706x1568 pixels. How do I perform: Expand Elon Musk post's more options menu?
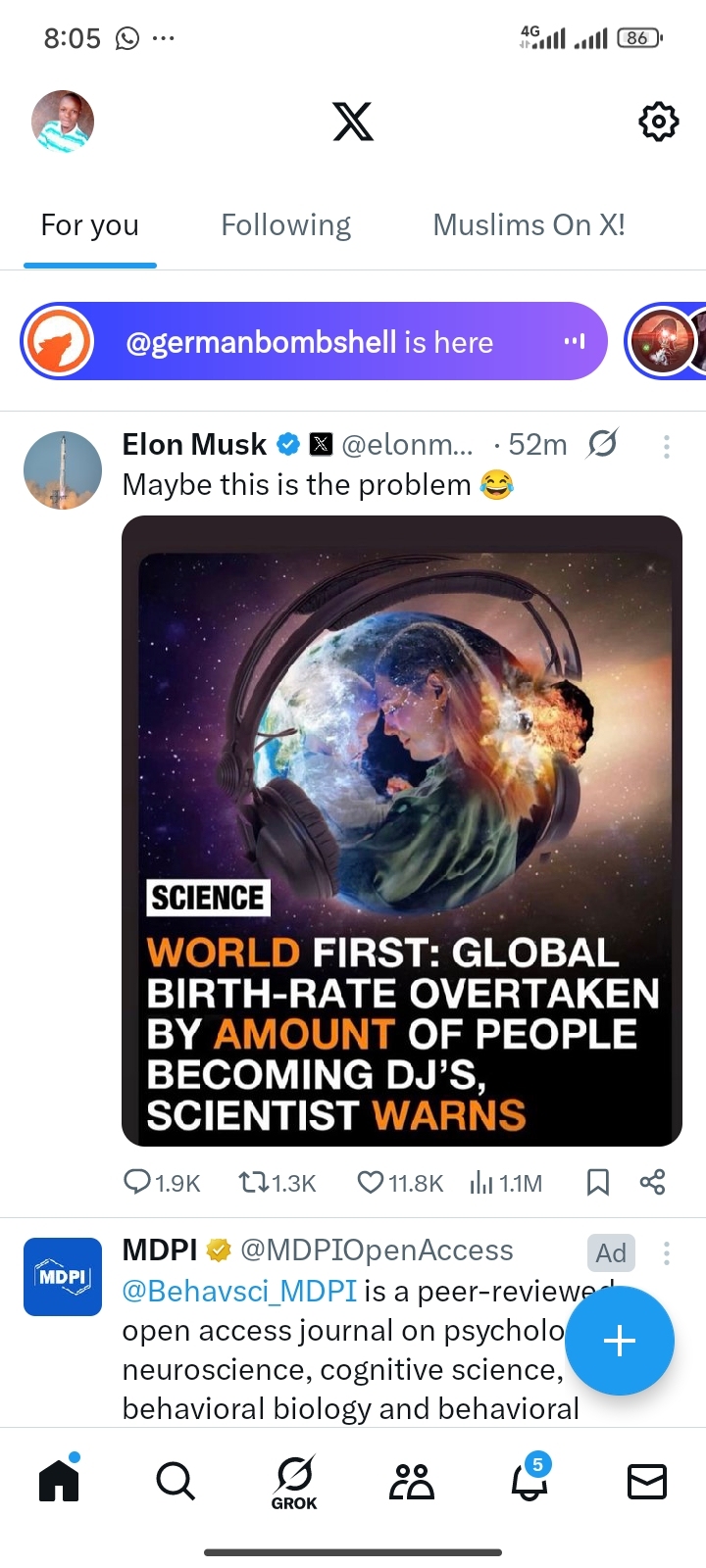coord(667,447)
